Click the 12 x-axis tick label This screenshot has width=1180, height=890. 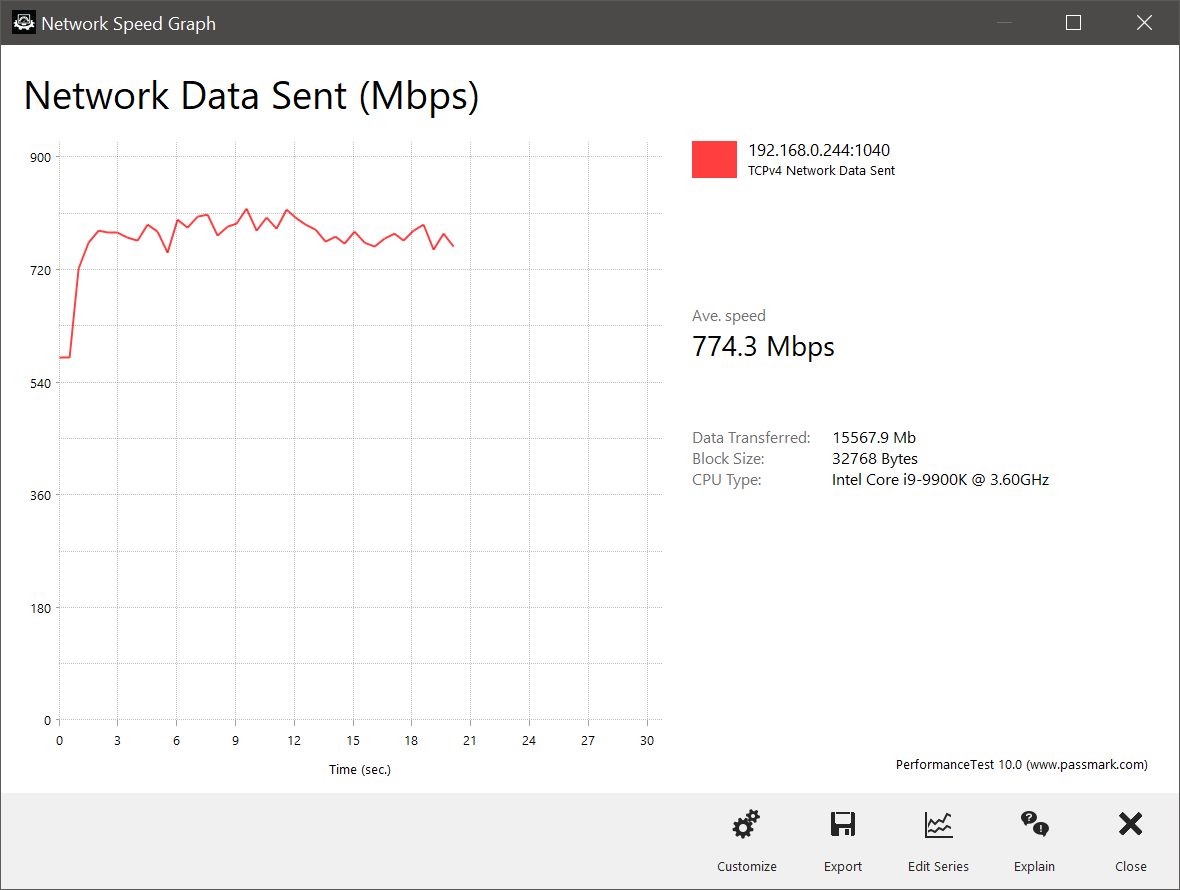[x=293, y=741]
